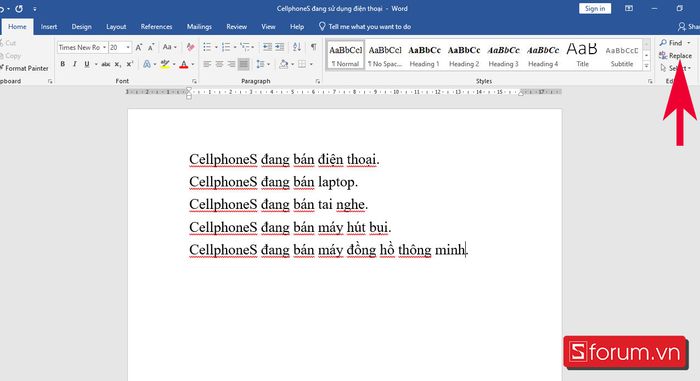Customize Quick Access Toolbar dropdown
This screenshot has height=381, width=700.
pos(34,8)
